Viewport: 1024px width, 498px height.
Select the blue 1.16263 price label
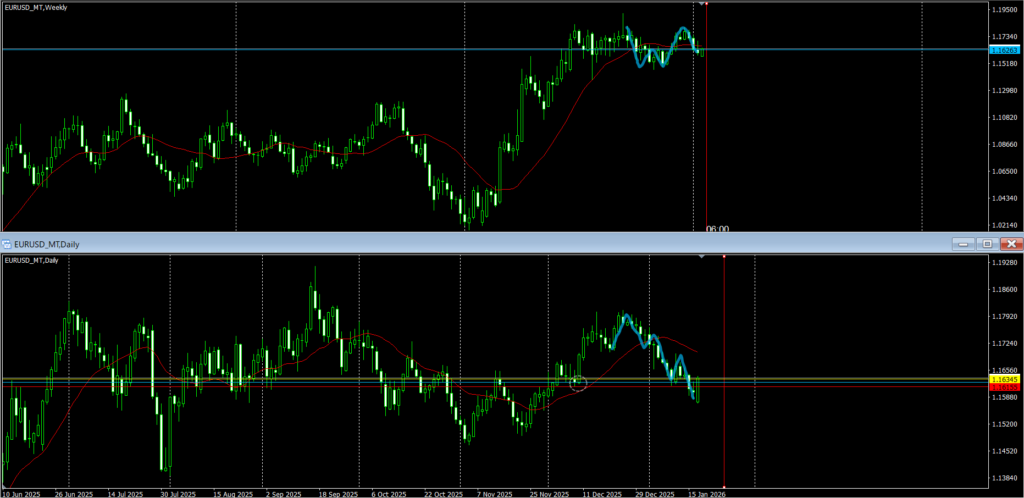point(1003,49)
